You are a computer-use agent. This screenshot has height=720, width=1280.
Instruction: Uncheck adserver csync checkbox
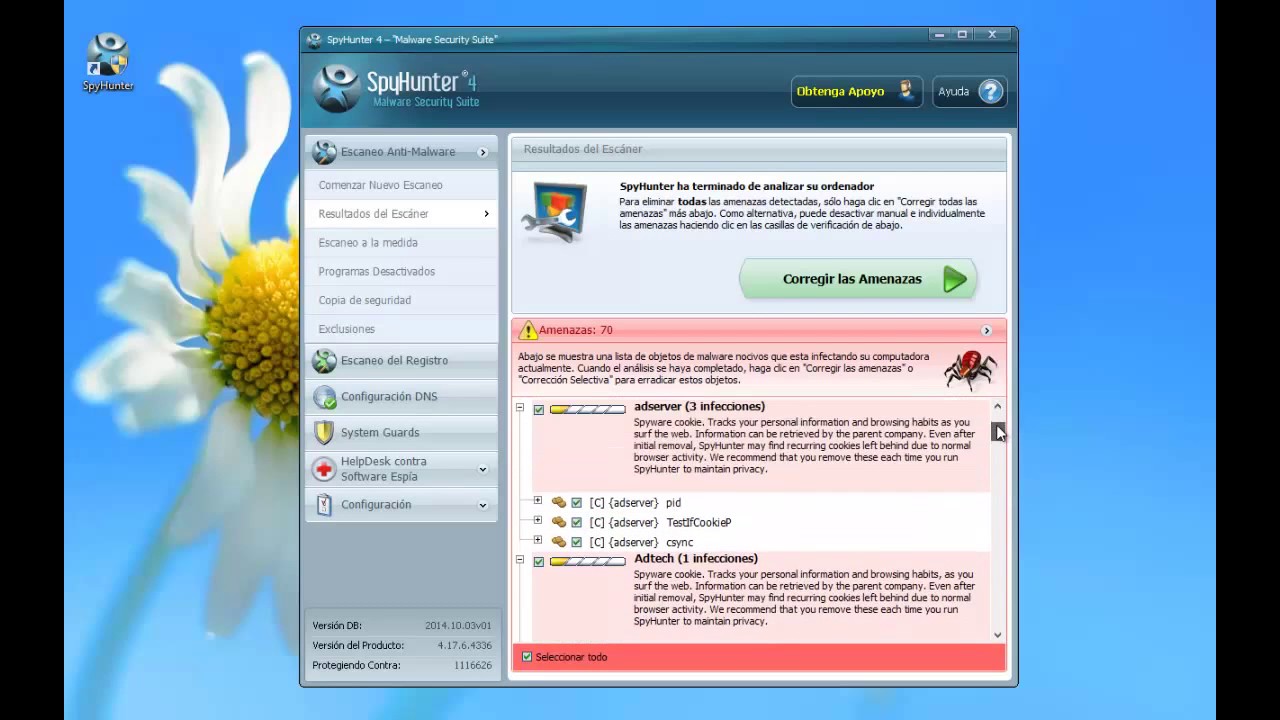(x=577, y=542)
